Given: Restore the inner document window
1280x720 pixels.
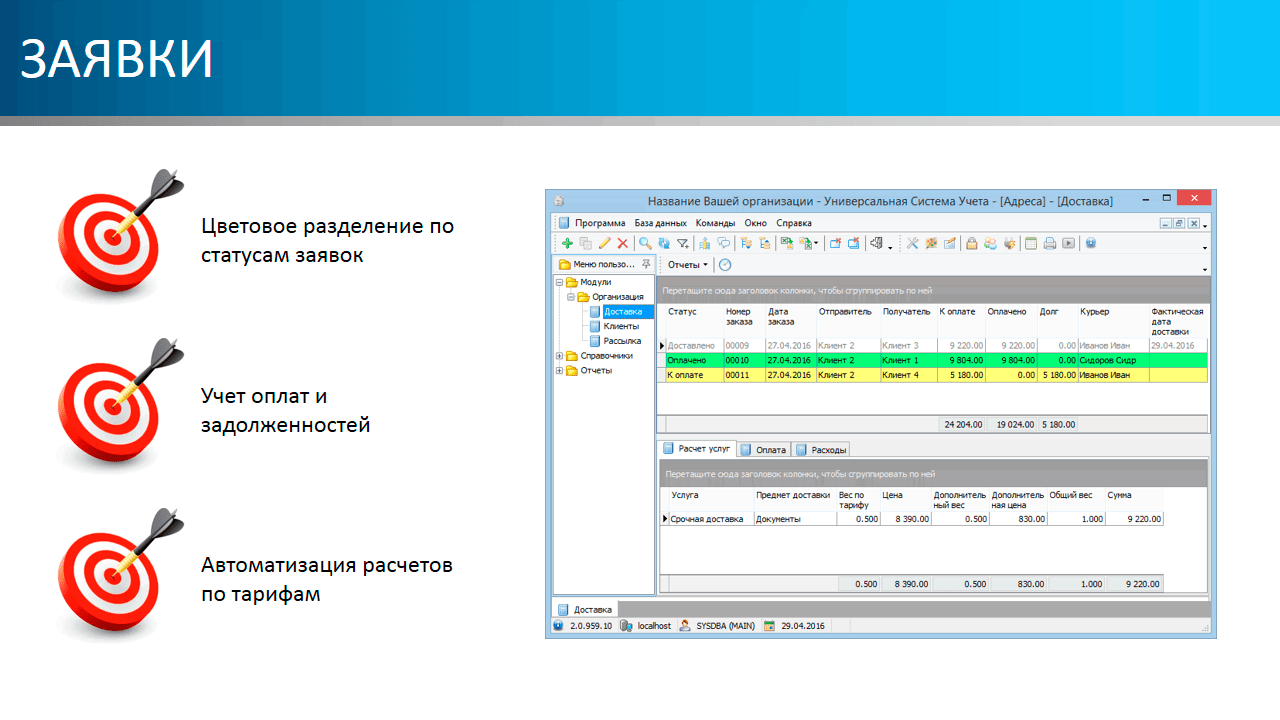Looking at the screenshot, I should click(1179, 224).
